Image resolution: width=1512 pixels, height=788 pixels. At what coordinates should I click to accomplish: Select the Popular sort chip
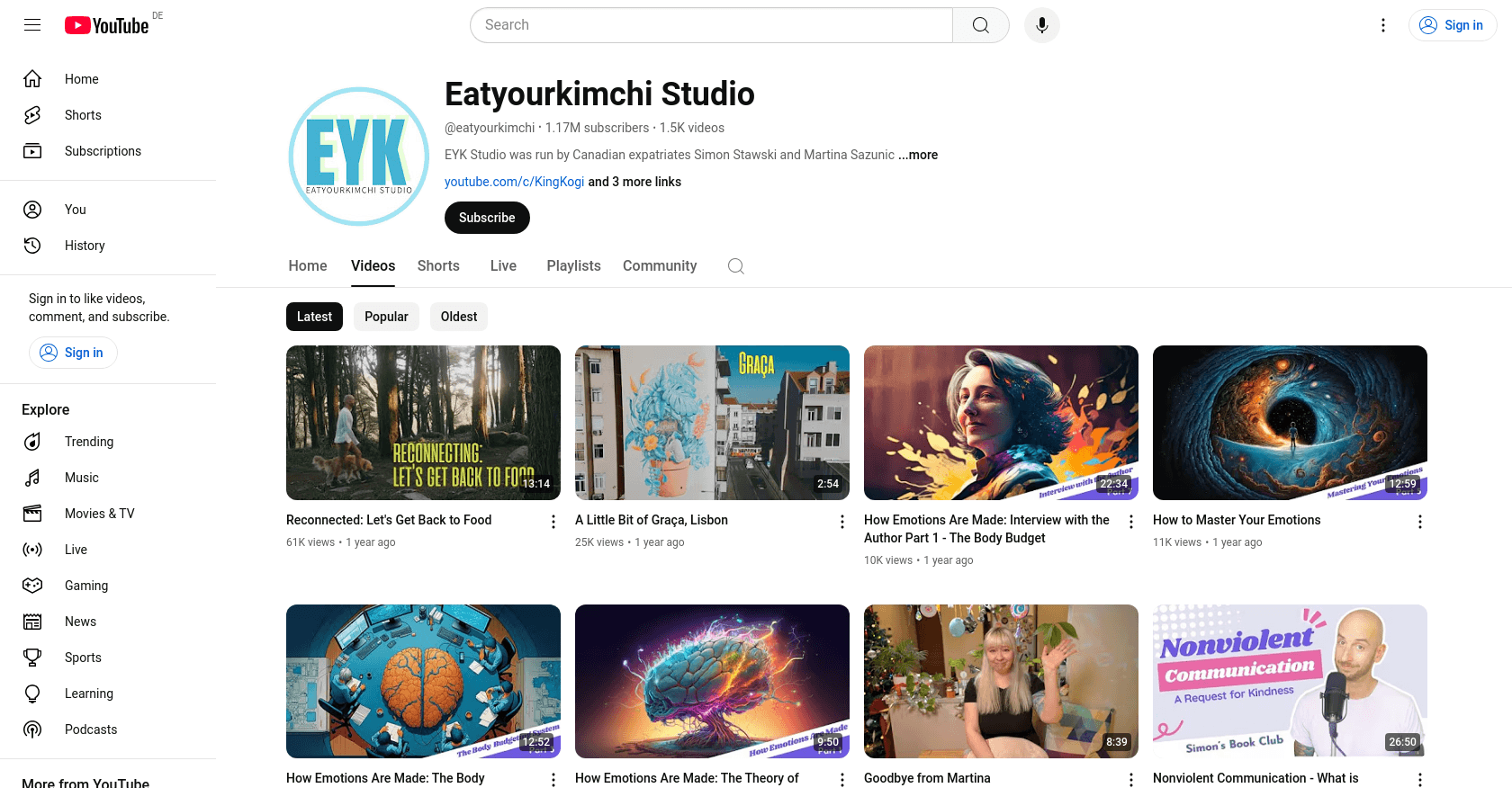(x=386, y=317)
